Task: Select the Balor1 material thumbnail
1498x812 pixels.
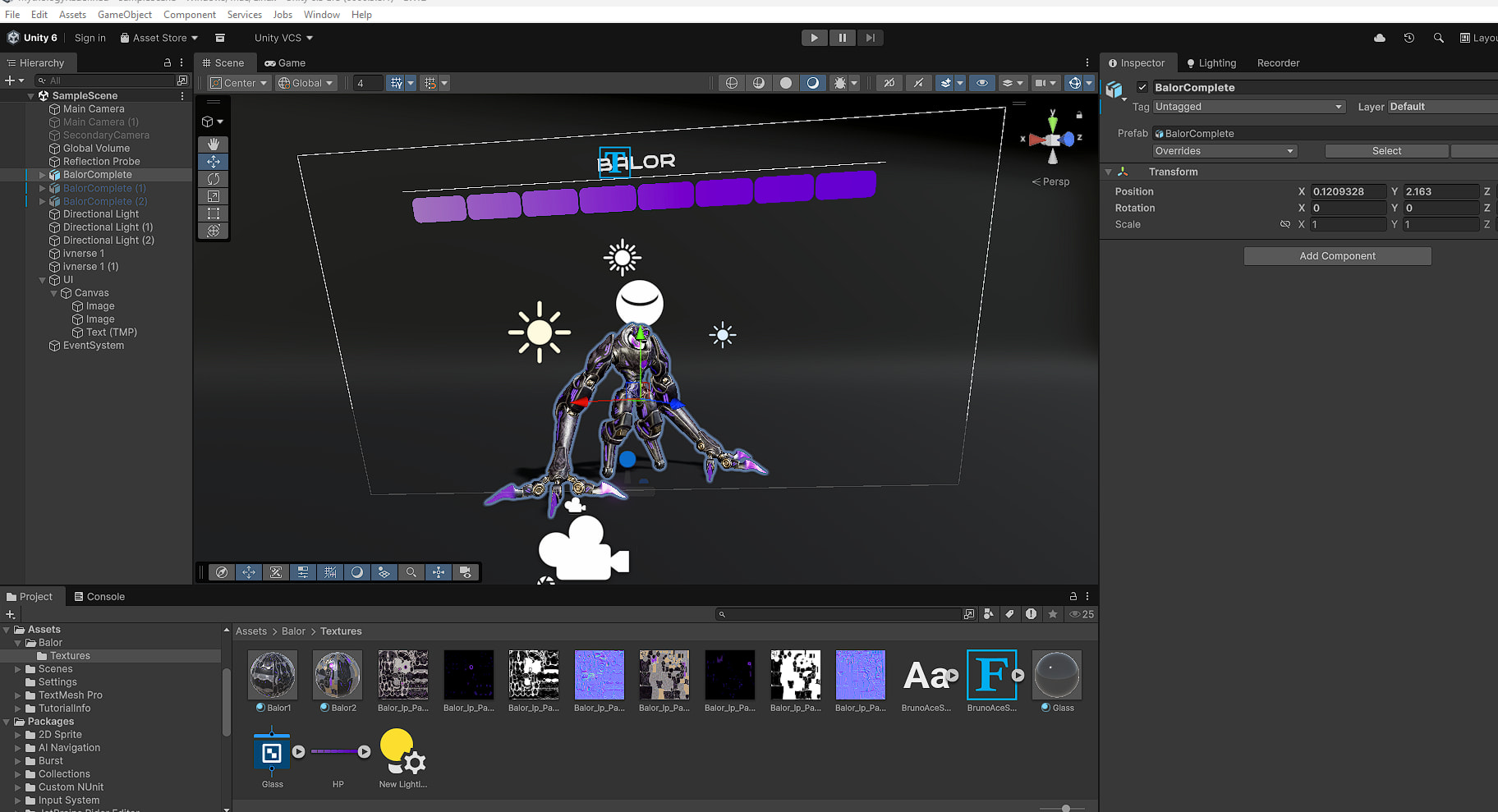Action: [x=273, y=675]
